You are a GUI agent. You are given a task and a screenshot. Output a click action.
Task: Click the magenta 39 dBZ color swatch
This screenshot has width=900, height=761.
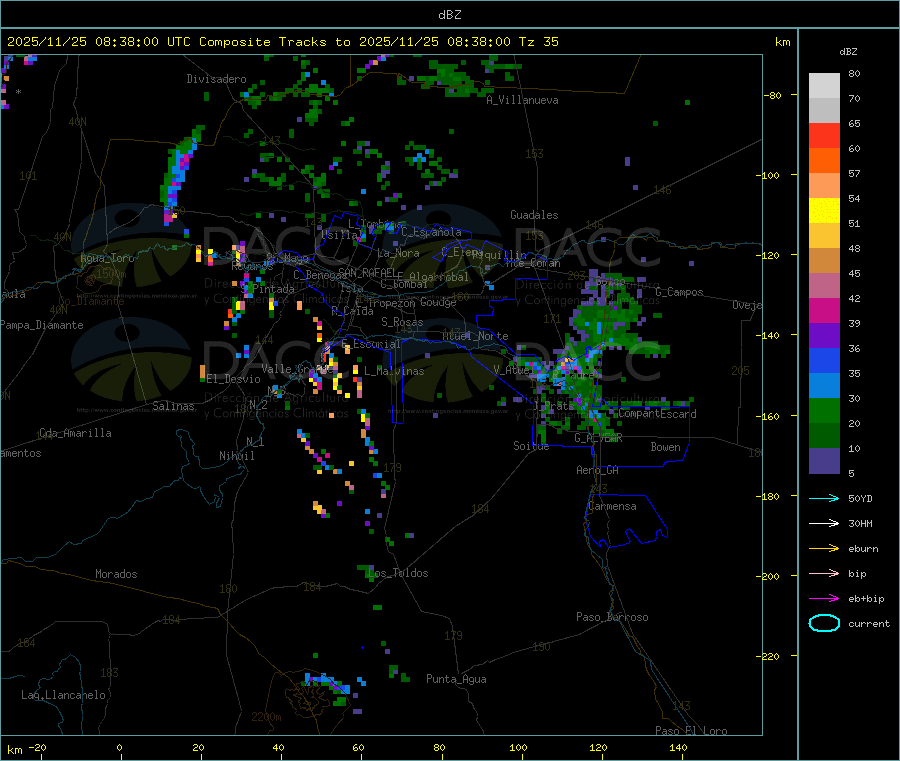click(824, 311)
